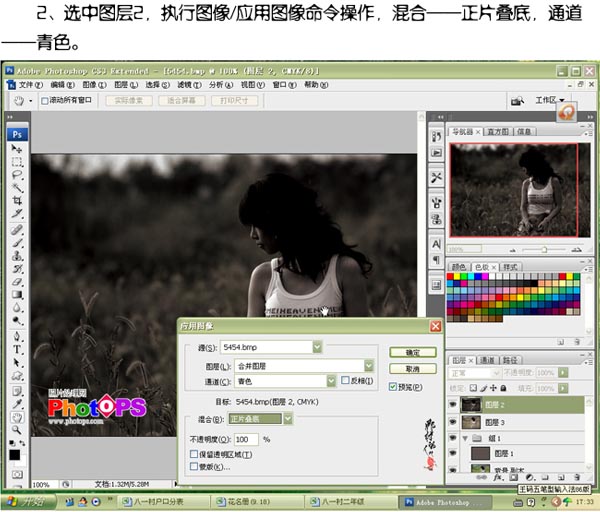Select the Type tool

(17, 349)
